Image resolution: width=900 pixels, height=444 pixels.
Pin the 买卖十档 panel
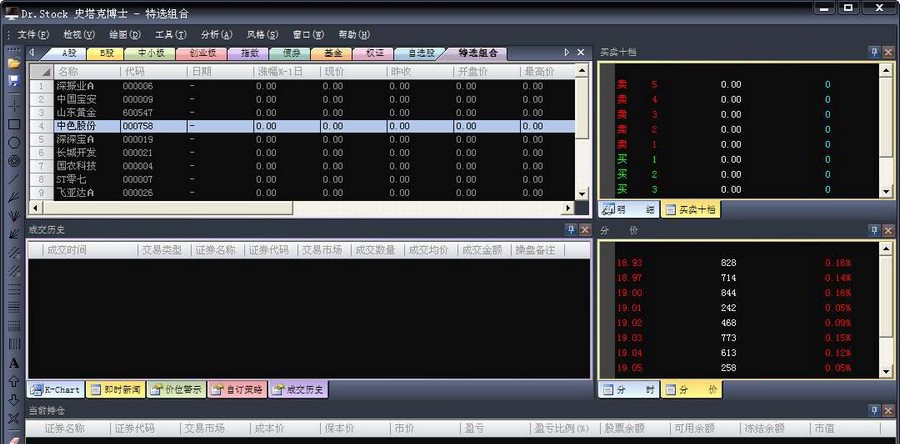pos(874,52)
